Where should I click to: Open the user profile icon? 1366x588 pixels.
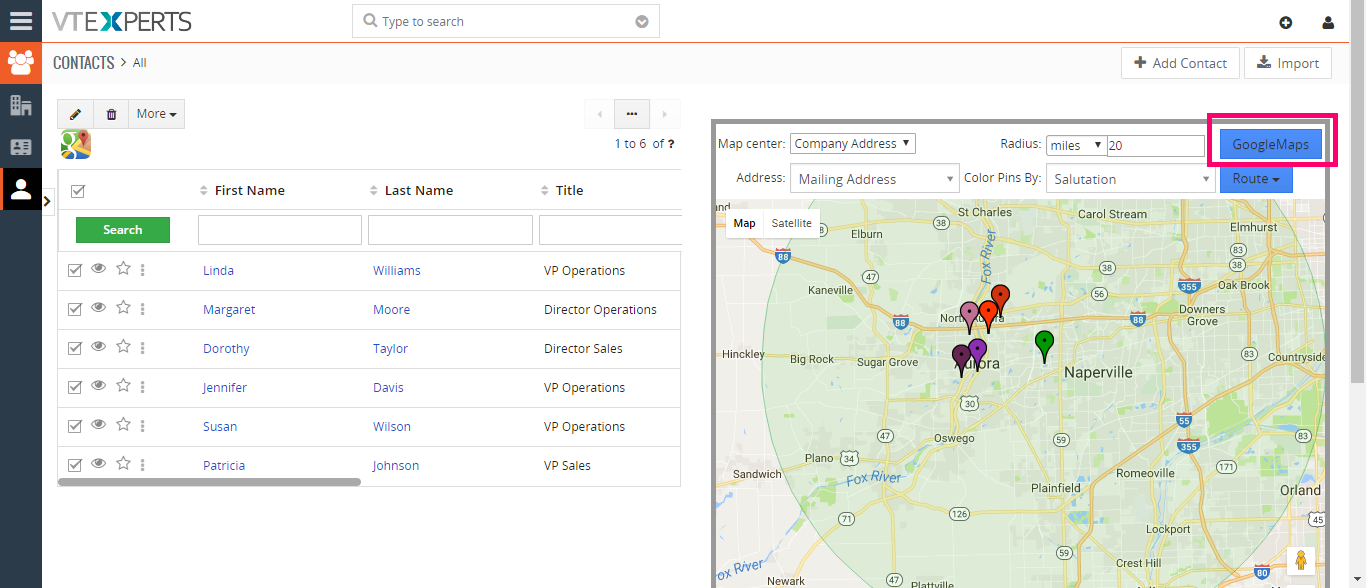(1328, 22)
